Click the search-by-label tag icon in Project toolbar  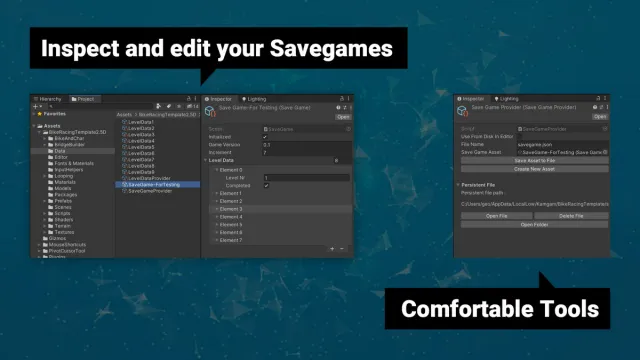pos(169,106)
